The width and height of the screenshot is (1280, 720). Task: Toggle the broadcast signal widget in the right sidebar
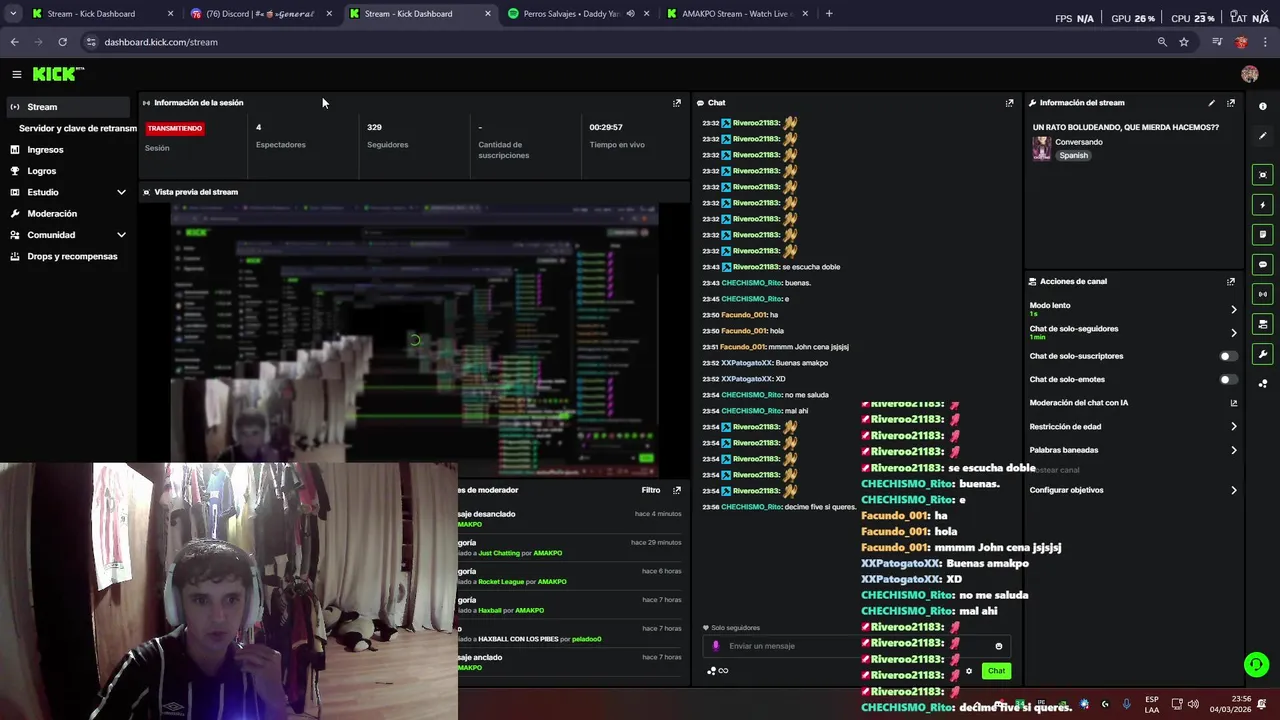pyautogui.click(x=1262, y=294)
